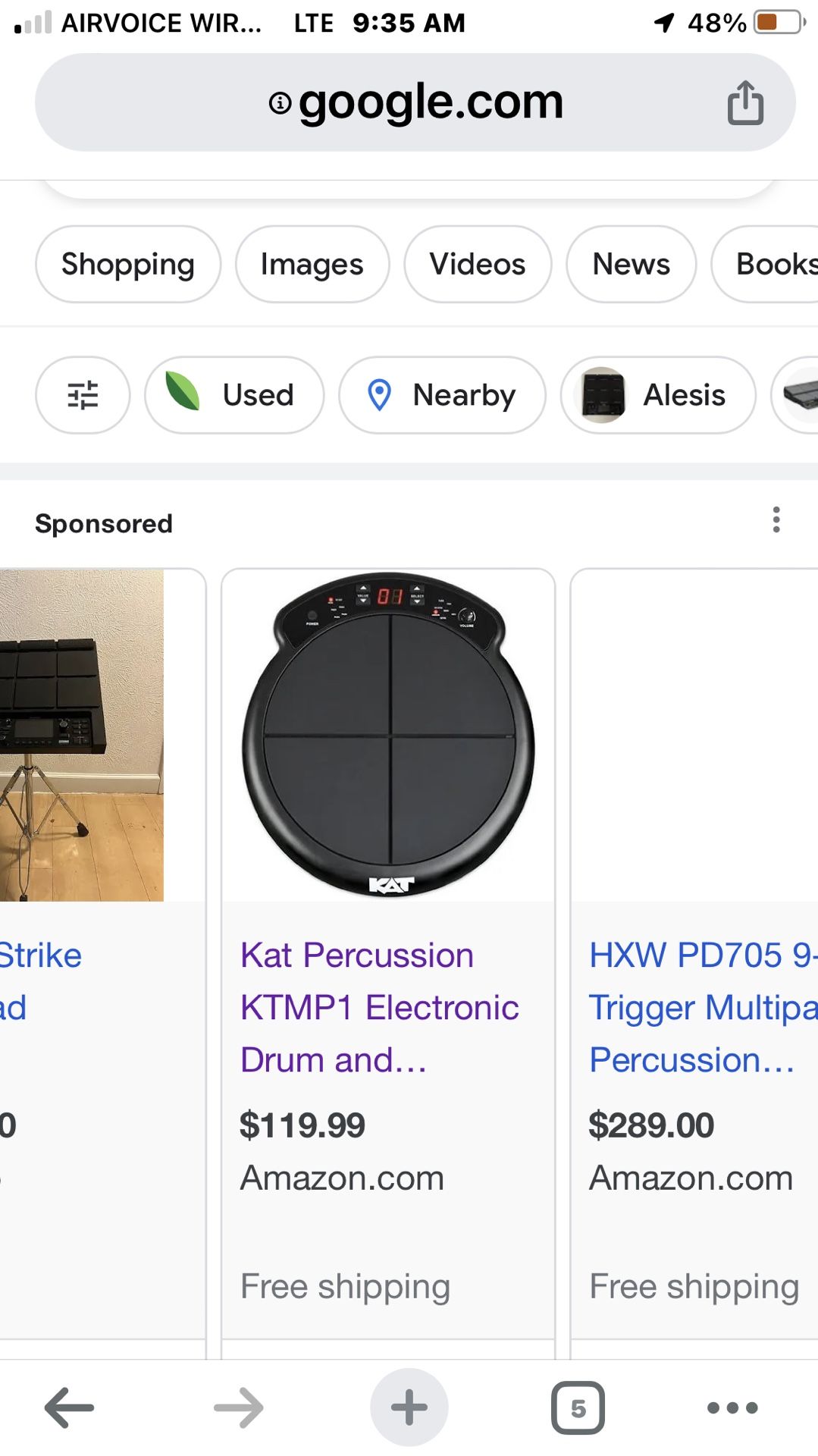Open a new tab with plus button
The image size is (818, 1456).
tap(409, 1407)
